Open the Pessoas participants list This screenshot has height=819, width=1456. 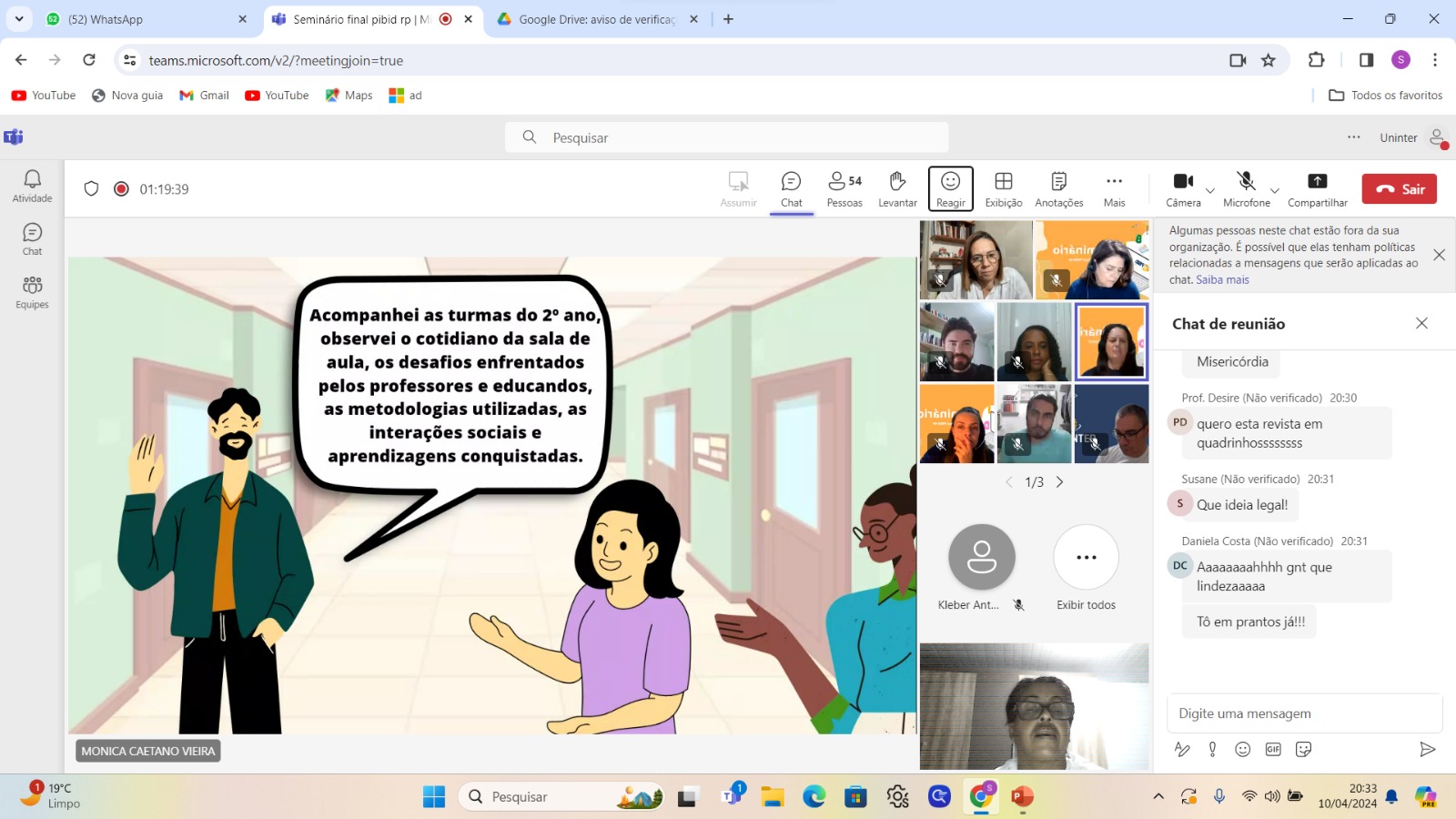844,188
